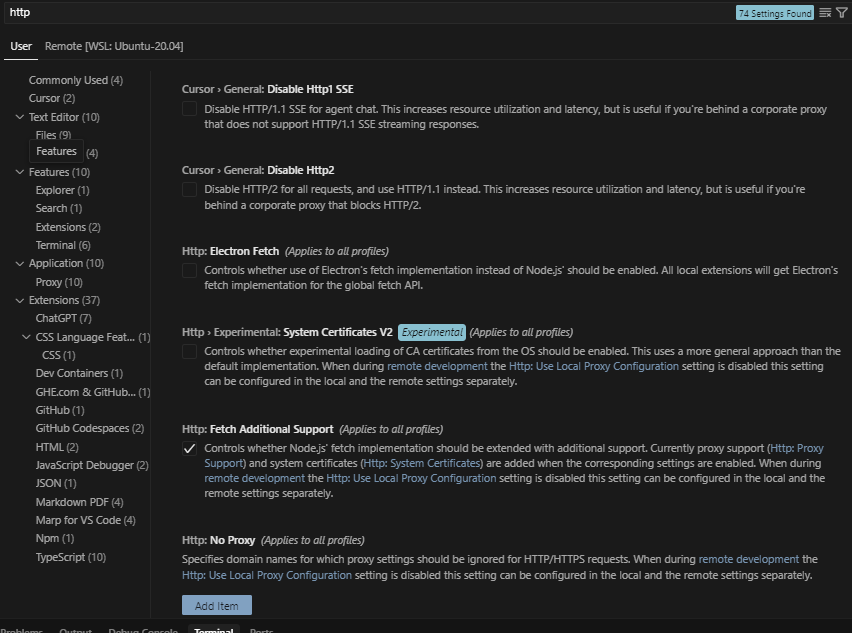
Task: Uncheck Fetch Additional Support checkbox
Action: (x=189, y=448)
